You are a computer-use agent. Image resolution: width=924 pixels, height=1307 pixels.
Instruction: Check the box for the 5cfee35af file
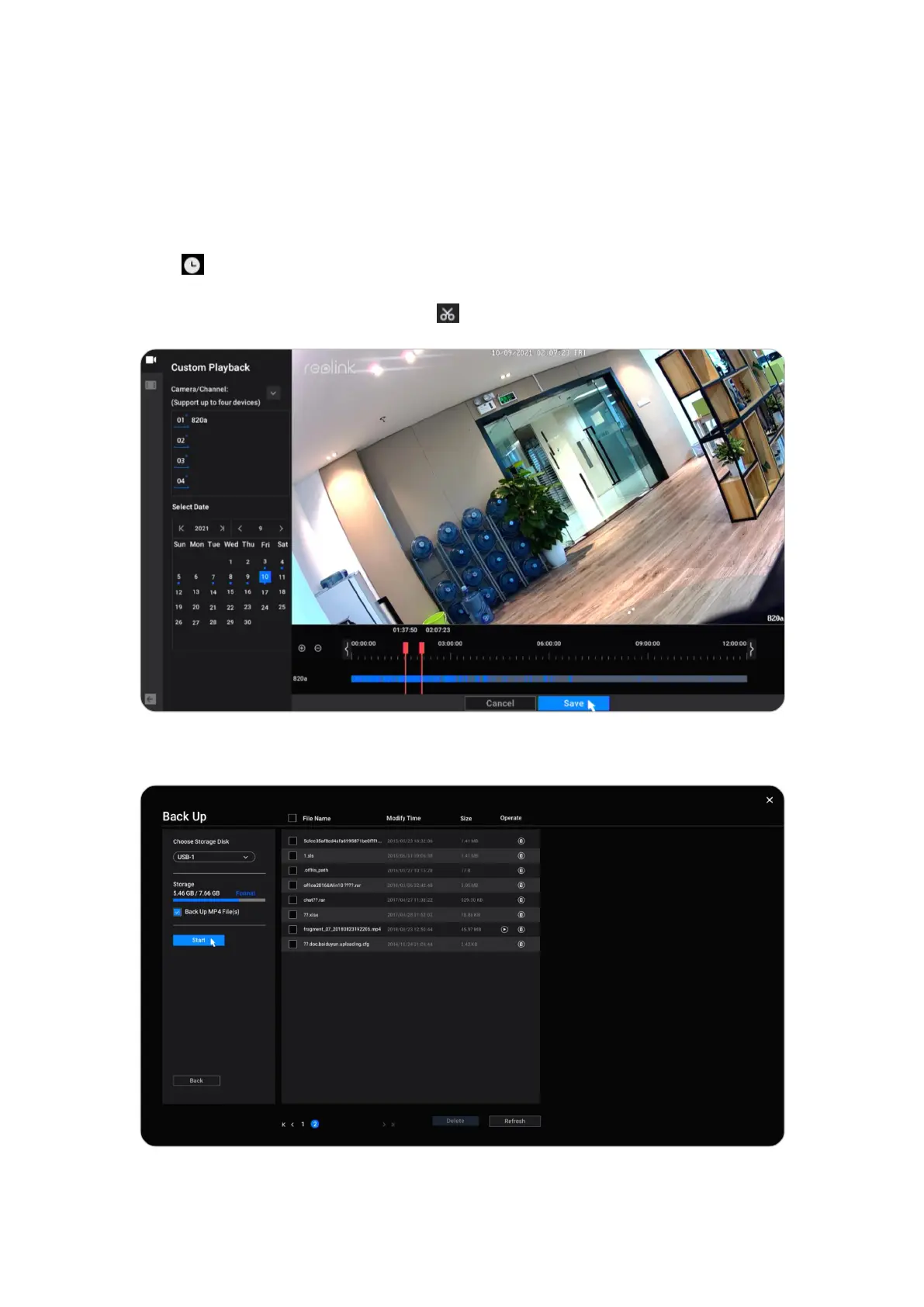click(292, 841)
